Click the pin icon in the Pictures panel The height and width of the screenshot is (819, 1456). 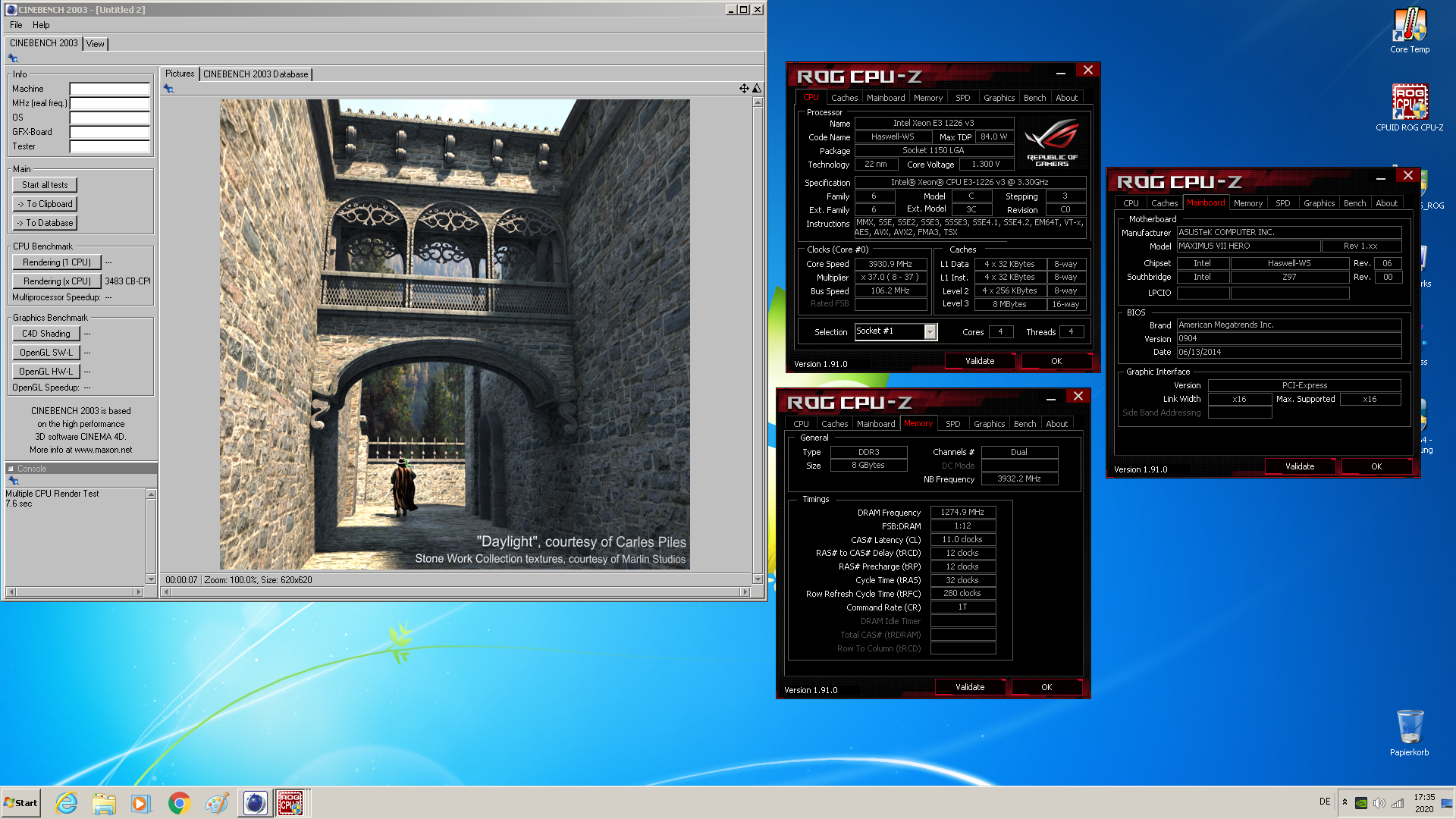168,89
